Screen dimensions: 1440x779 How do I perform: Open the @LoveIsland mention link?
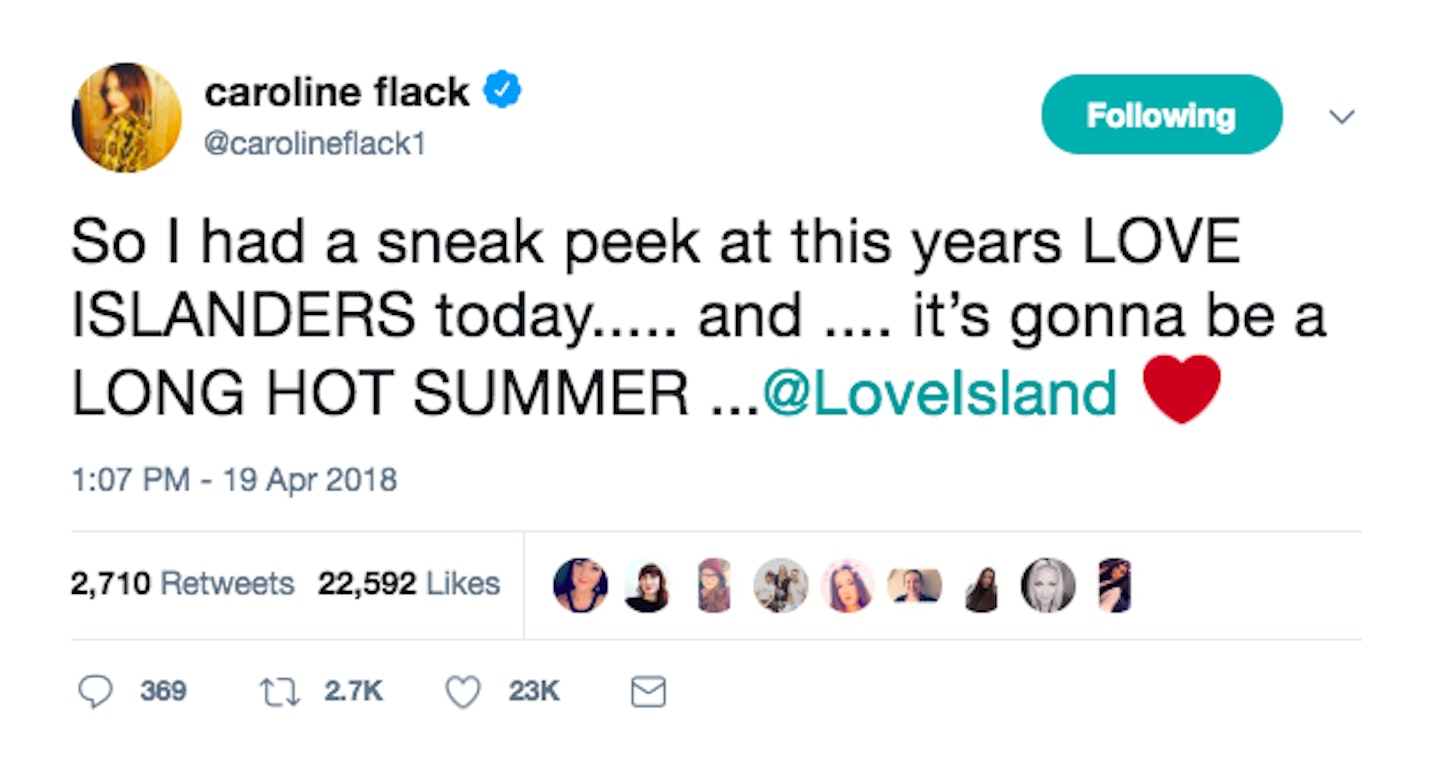938,393
